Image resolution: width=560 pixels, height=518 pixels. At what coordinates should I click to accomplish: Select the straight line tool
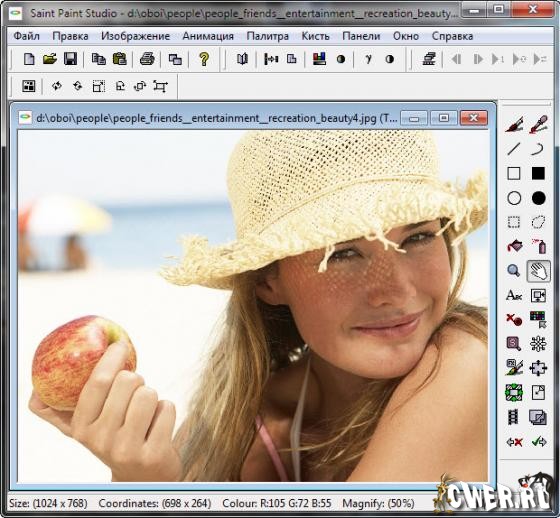[514, 149]
